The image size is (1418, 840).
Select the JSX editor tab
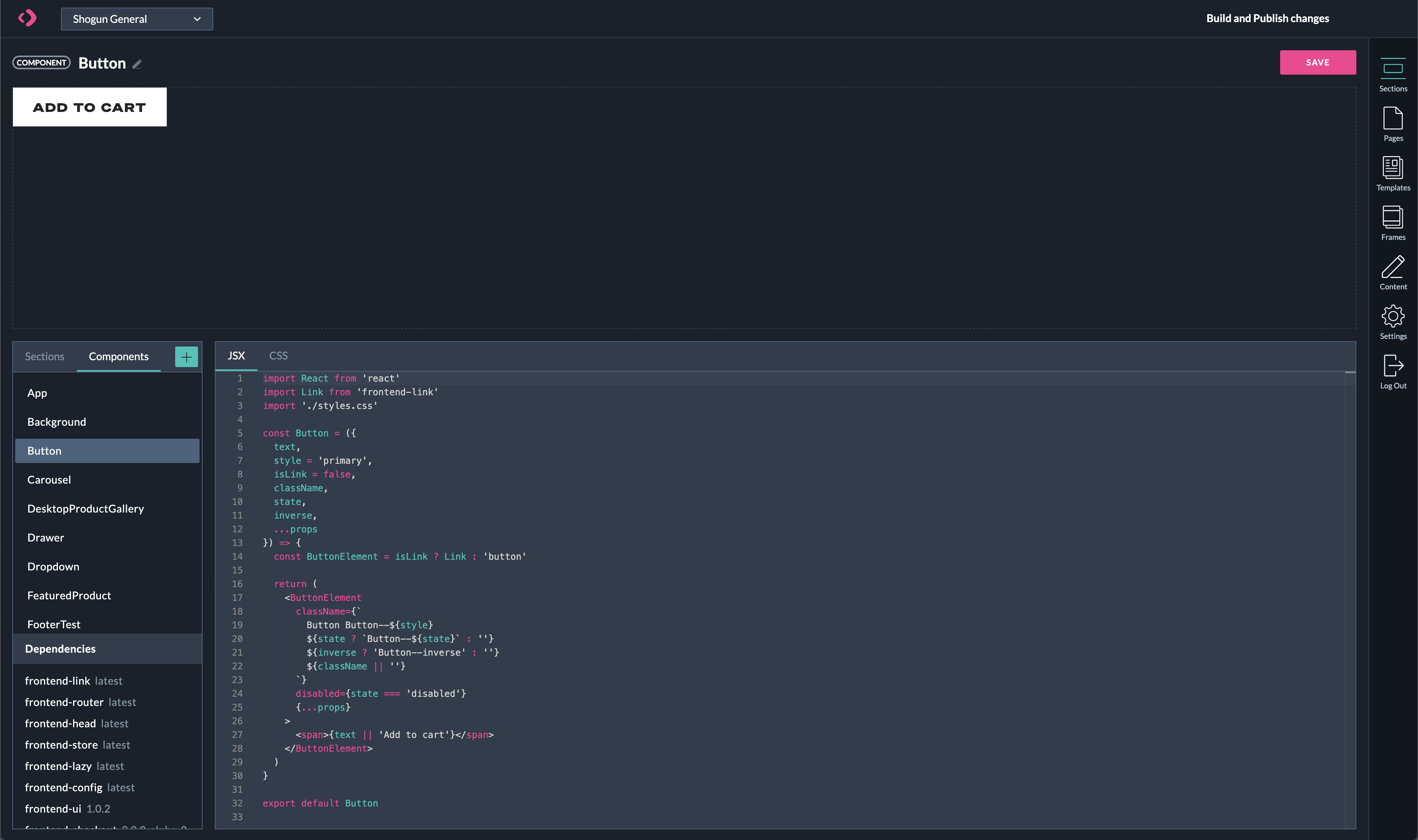coord(236,356)
